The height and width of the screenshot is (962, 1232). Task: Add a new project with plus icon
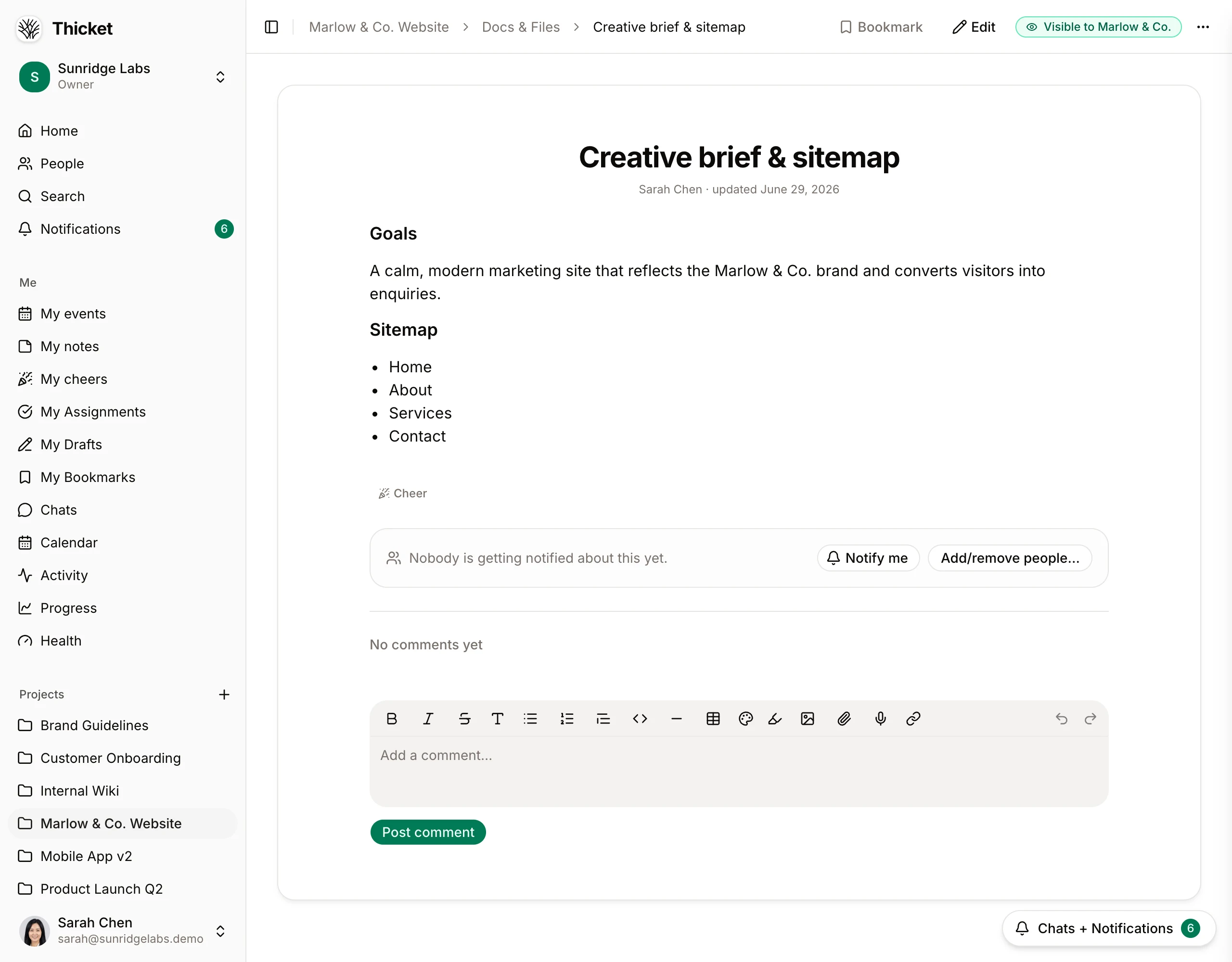[x=224, y=694]
